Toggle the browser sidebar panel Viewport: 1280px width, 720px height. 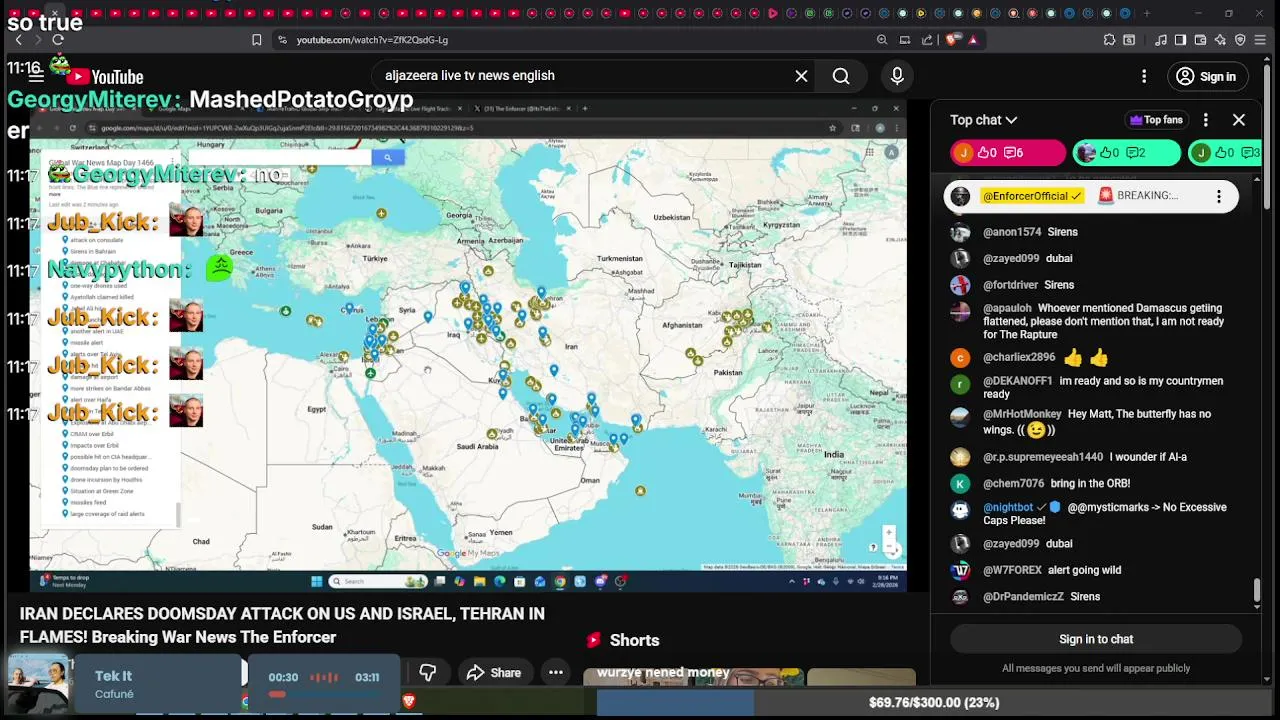click(x=1181, y=40)
